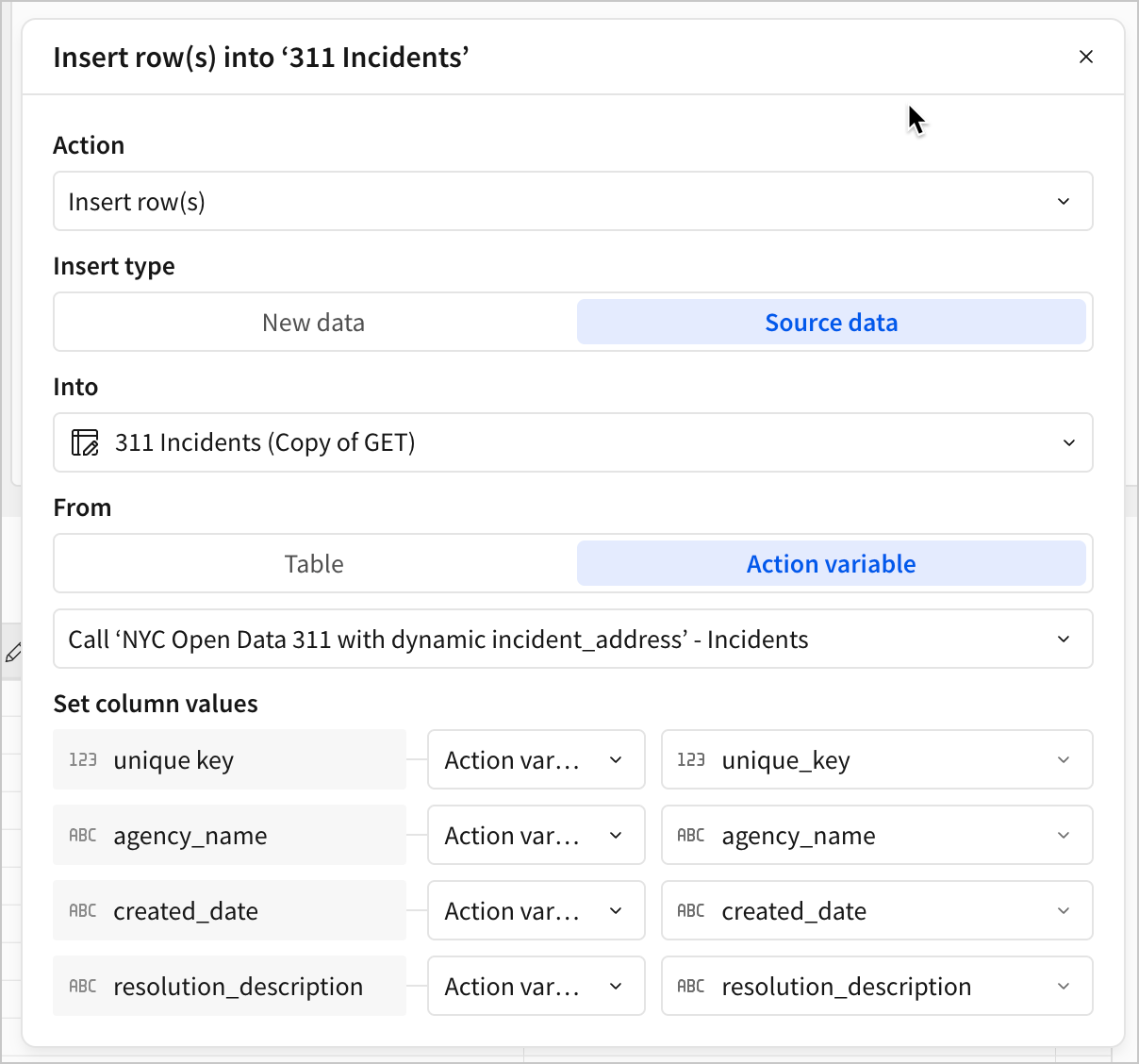The height and width of the screenshot is (1064, 1139).
Task: Open the Action var dropdown for agency_name
Action: point(536,835)
